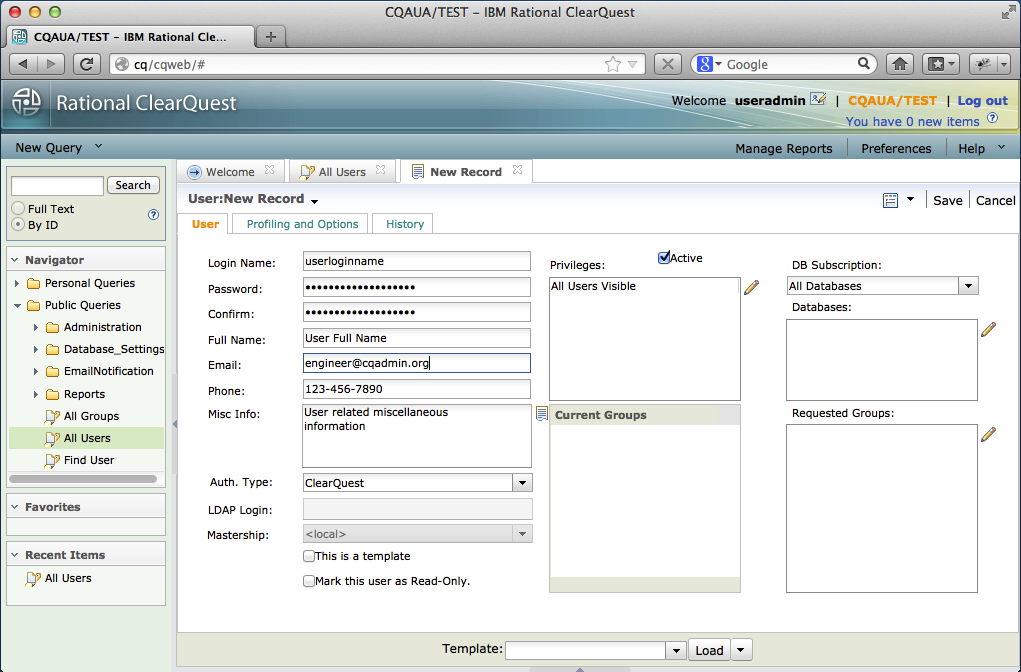Click the browser Stop loading X button
Viewport: 1021px width, 672px height.
667,64
